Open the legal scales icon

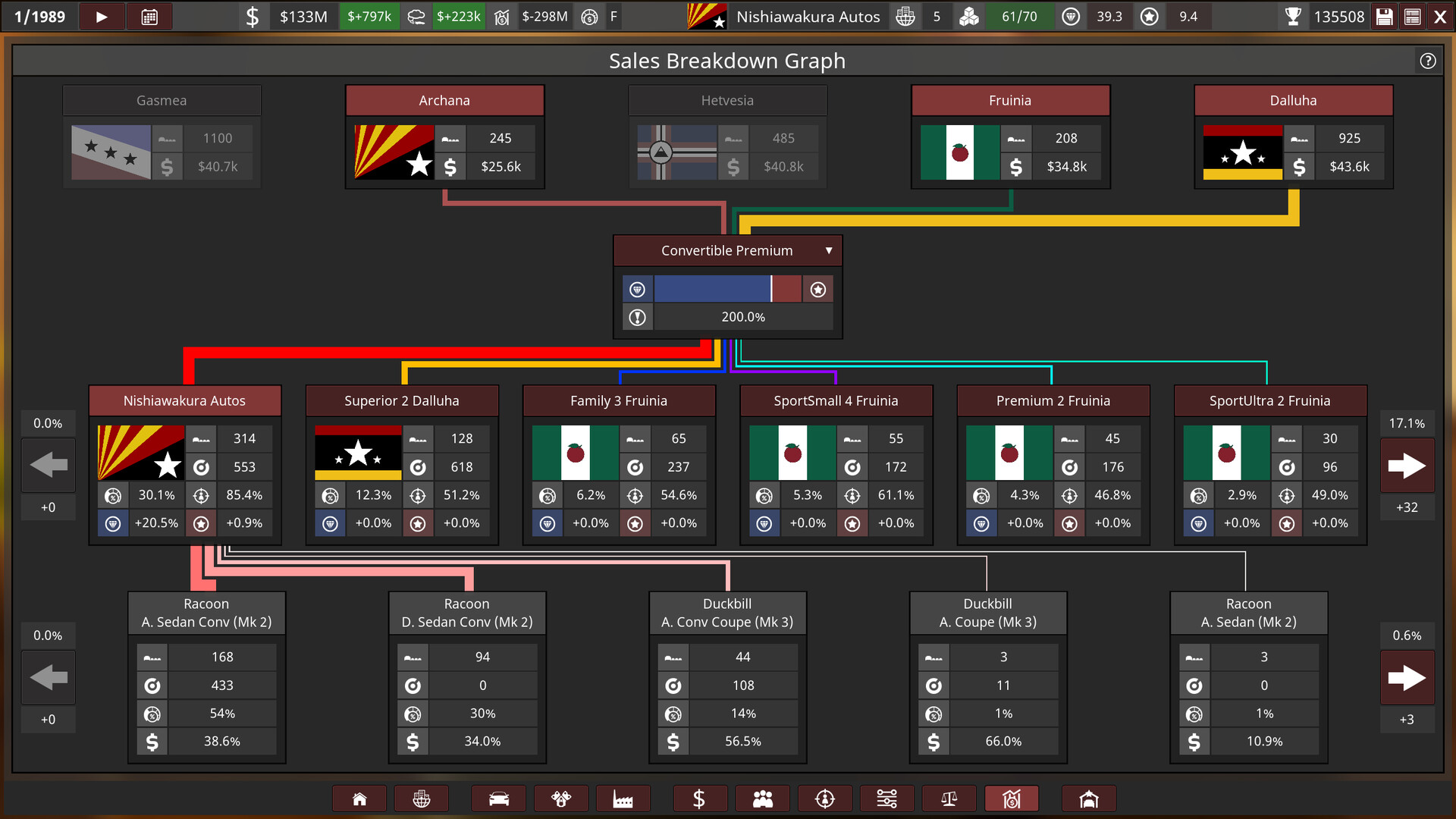pyautogui.click(x=949, y=798)
